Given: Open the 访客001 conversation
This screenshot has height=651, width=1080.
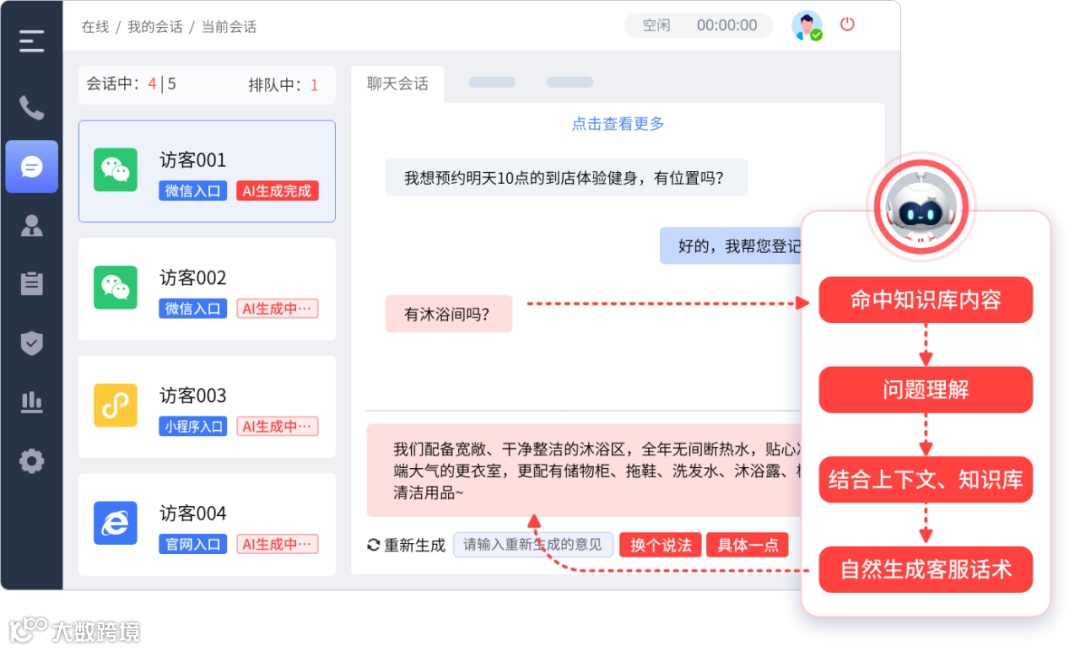Looking at the screenshot, I should 207,172.
